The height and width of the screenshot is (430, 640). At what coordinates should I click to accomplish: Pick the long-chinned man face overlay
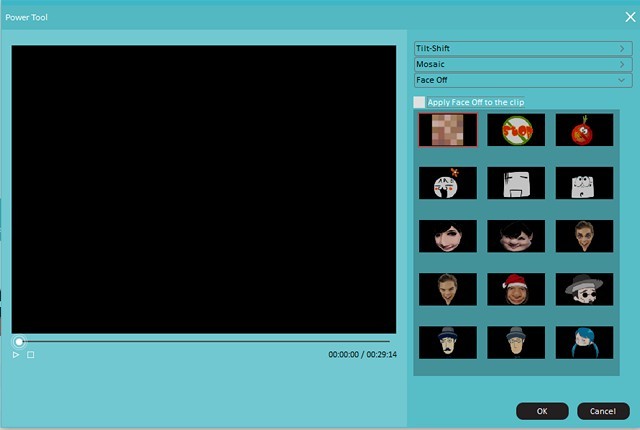coord(584,236)
